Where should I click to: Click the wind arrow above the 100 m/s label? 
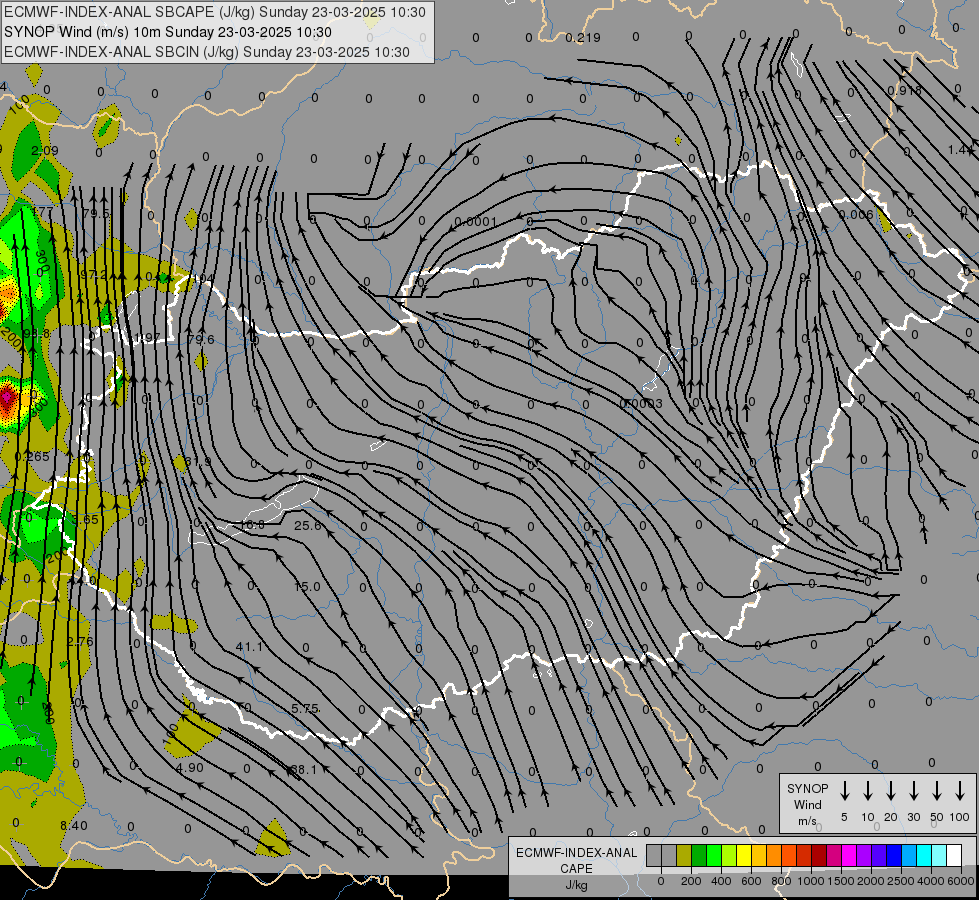coord(960,791)
